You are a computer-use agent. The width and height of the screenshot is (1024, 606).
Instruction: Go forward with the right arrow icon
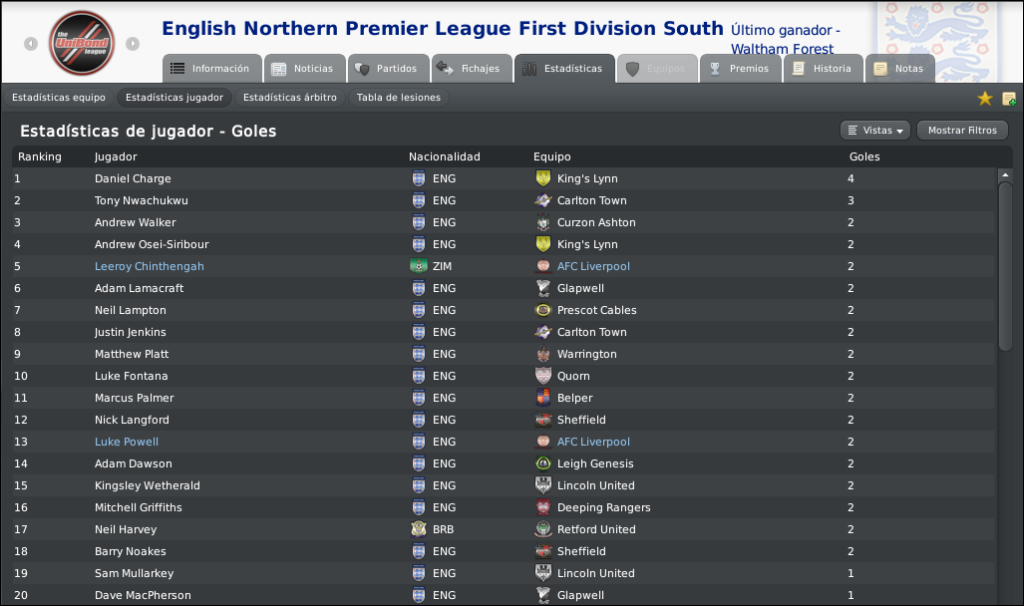(x=133, y=44)
